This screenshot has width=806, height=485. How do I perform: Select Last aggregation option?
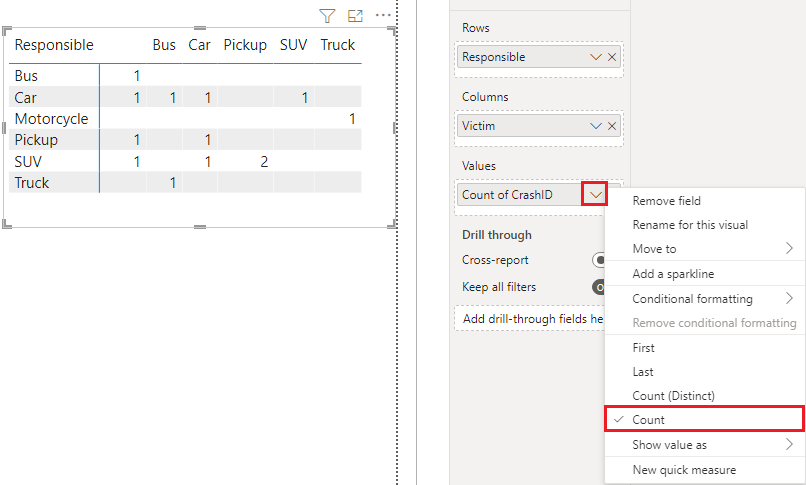click(705, 371)
